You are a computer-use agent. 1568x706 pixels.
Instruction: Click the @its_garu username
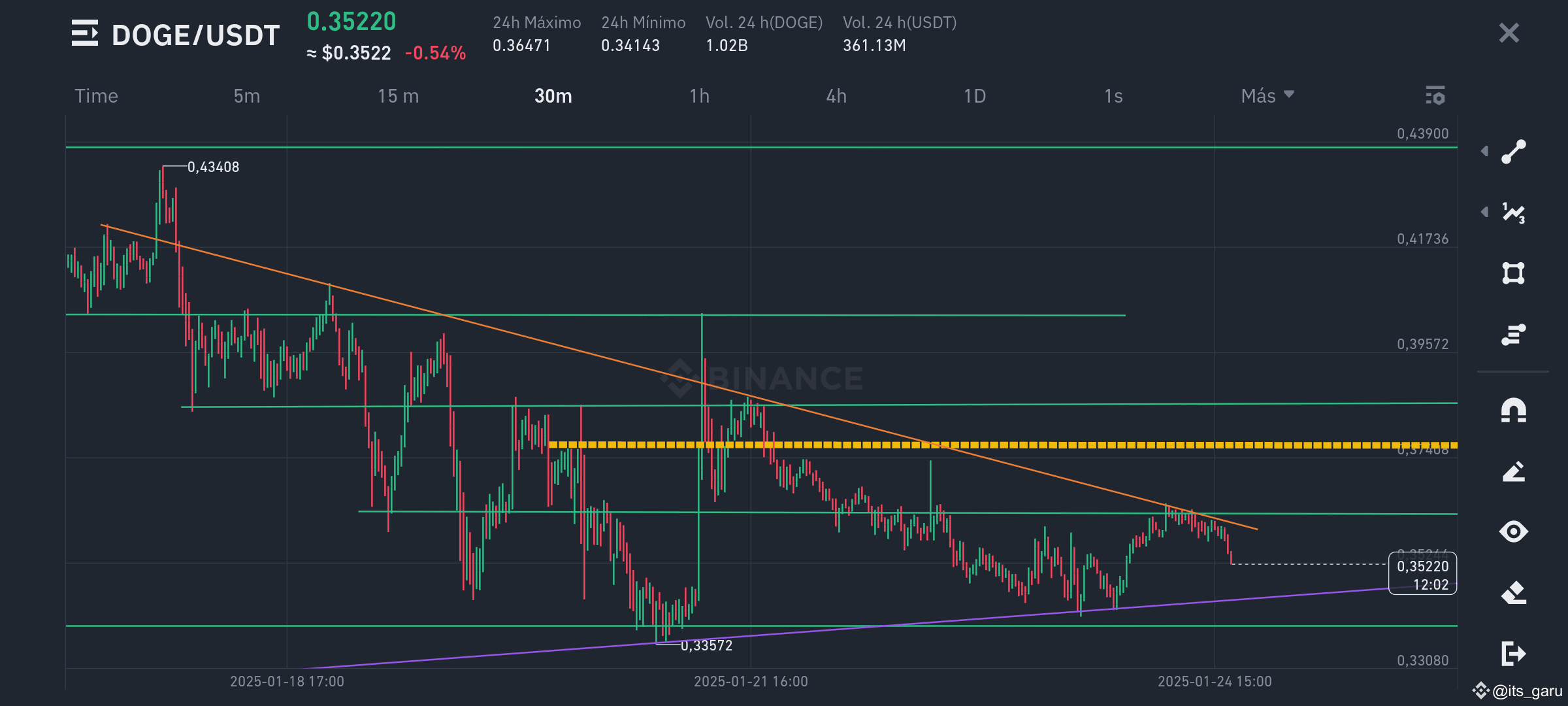[x=1527, y=691]
